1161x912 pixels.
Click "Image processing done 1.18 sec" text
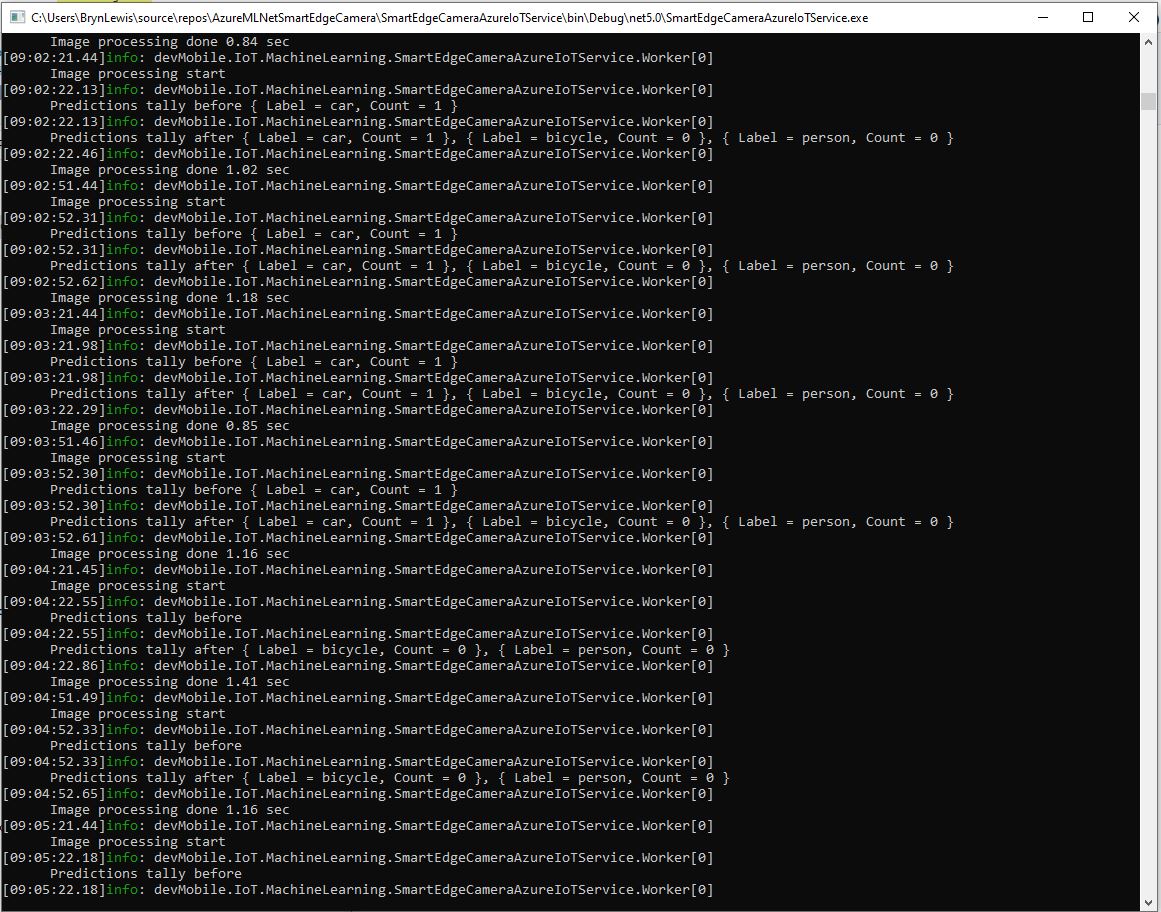tap(169, 298)
